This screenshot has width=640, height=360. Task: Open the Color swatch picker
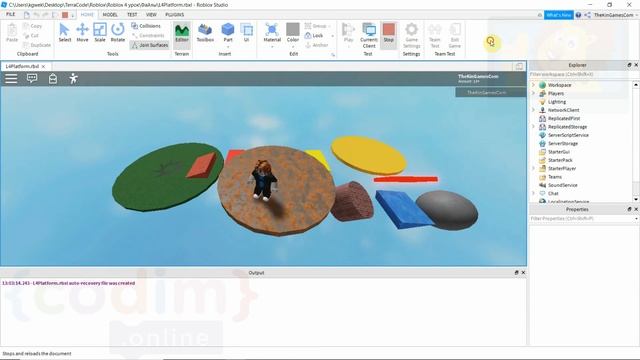[x=293, y=30]
